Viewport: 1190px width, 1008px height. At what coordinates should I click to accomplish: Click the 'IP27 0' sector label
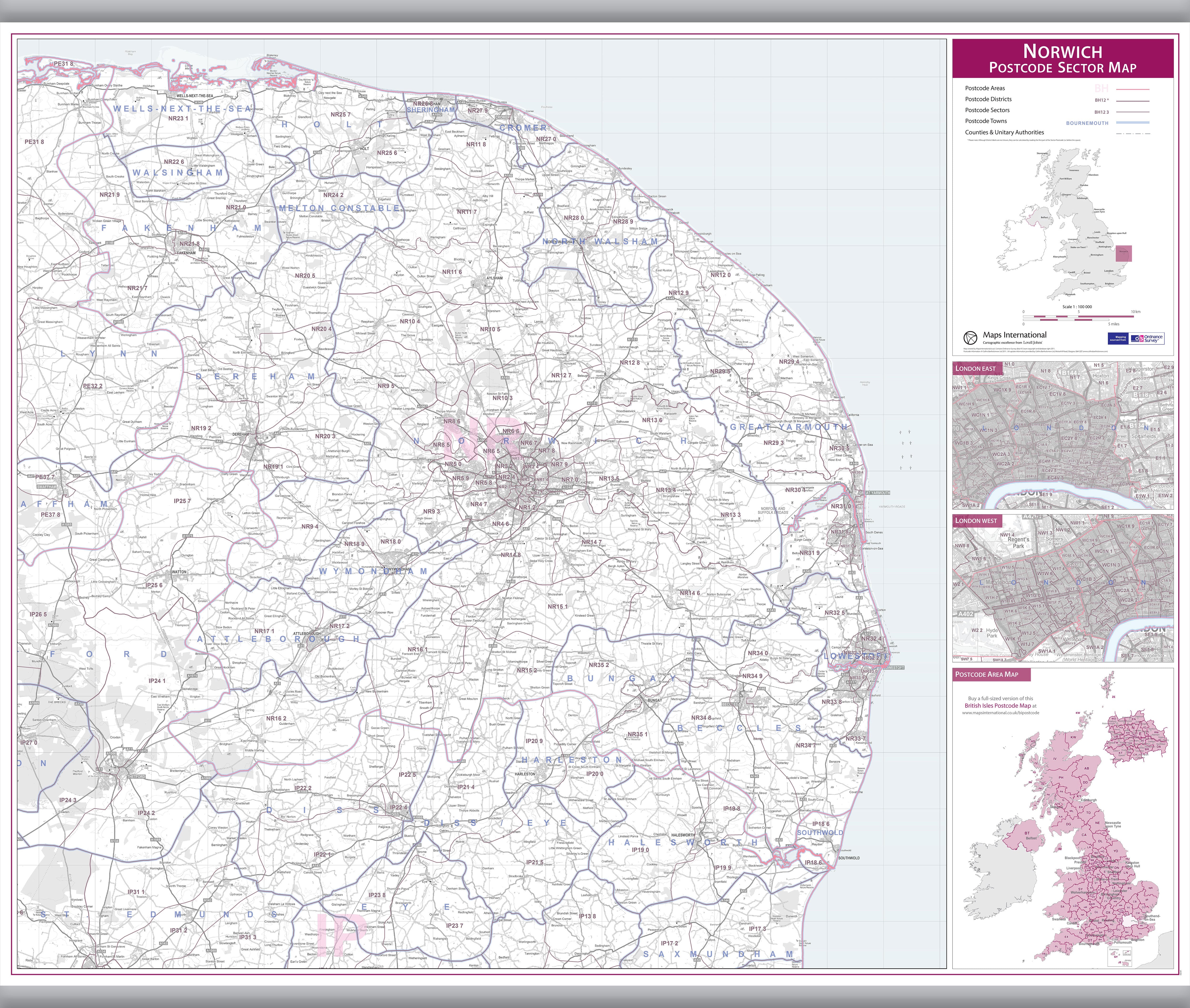click(x=29, y=743)
